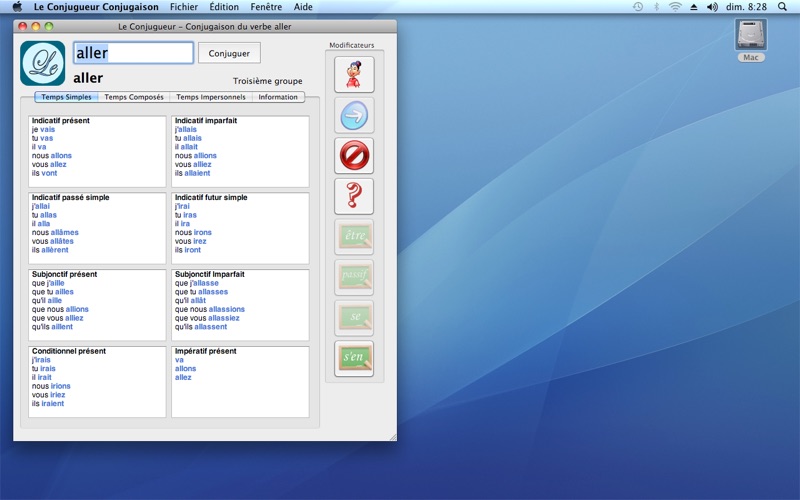Open the Fichier menu
The width and height of the screenshot is (800, 500).
click(184, 7)
